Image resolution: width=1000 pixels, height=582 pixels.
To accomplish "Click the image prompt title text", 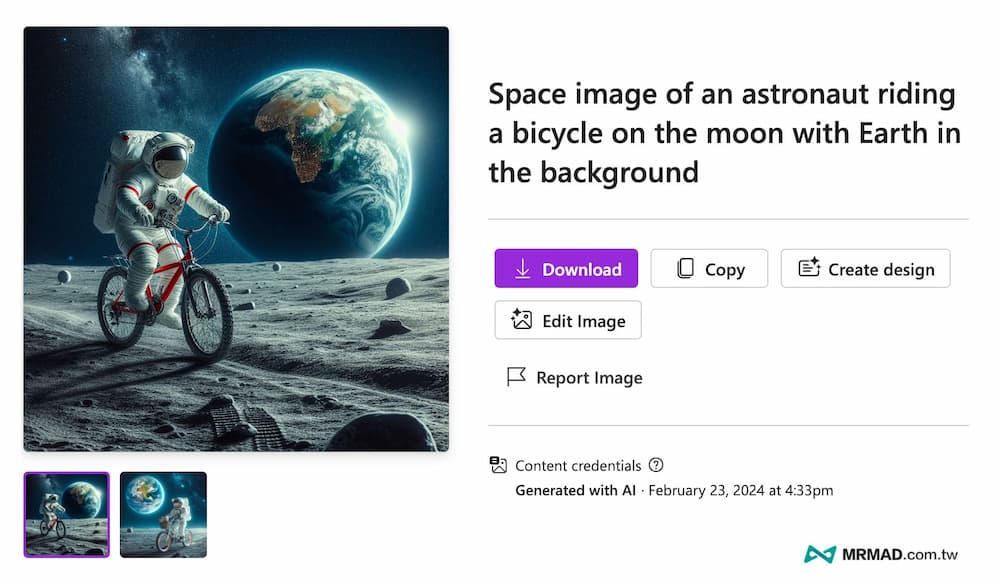I will [x=724, y=133].
